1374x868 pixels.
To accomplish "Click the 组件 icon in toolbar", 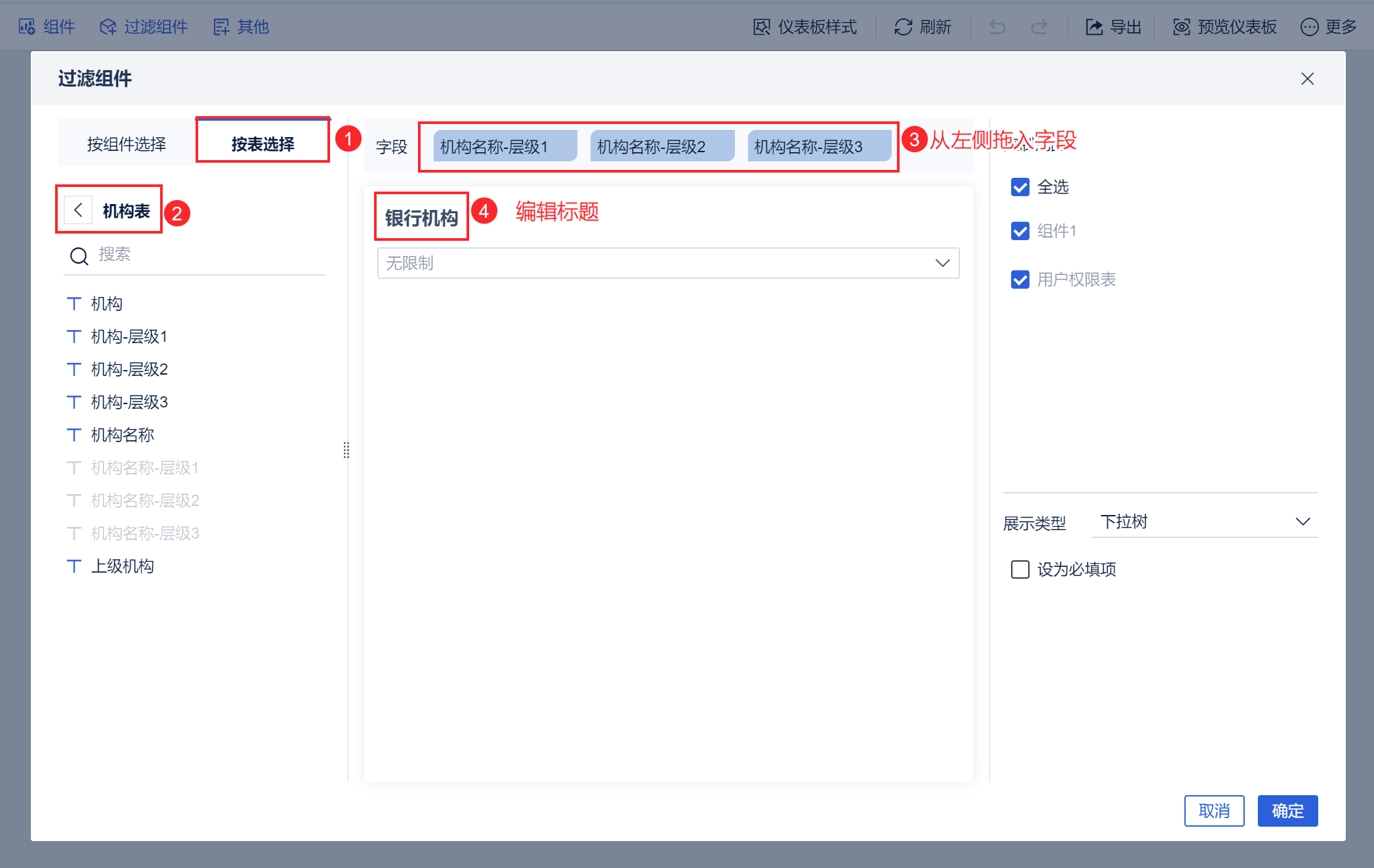I will 27,27.
